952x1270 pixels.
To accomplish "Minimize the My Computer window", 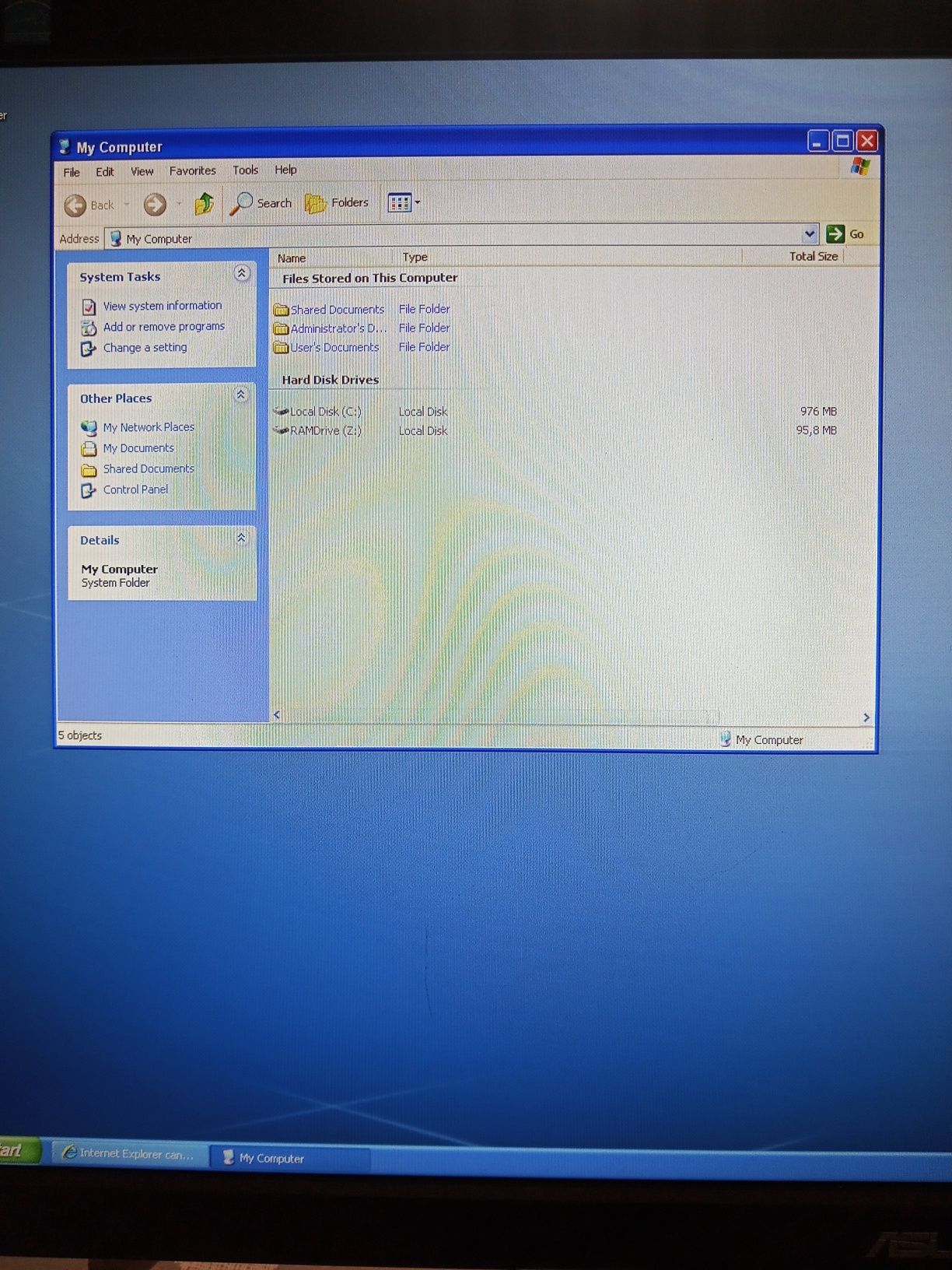I will pyautogui.click(x=817, y=142).
